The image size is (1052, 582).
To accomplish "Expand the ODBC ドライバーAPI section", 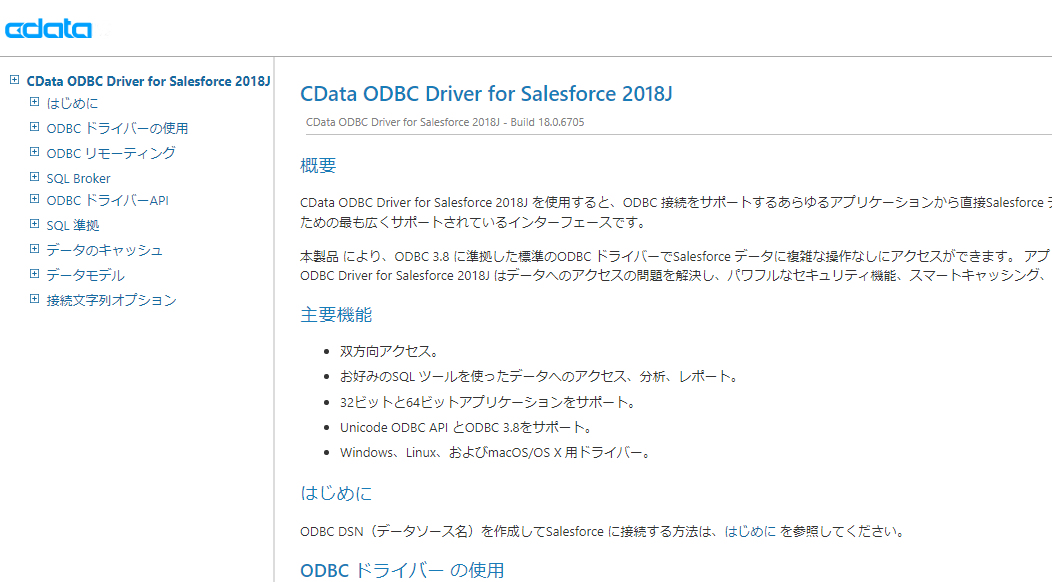I will point(33,201).
